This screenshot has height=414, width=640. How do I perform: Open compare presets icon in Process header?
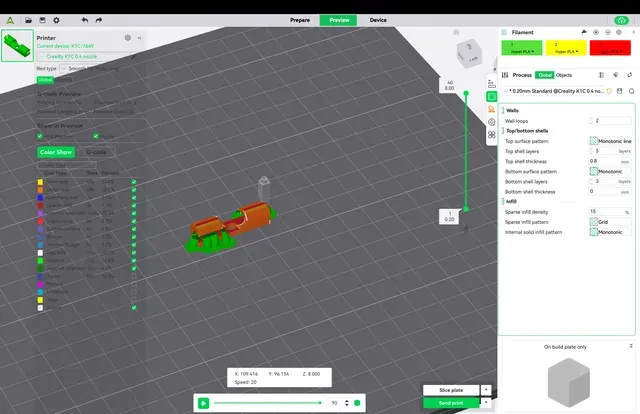pyautogui.click(x=601, y=75)
